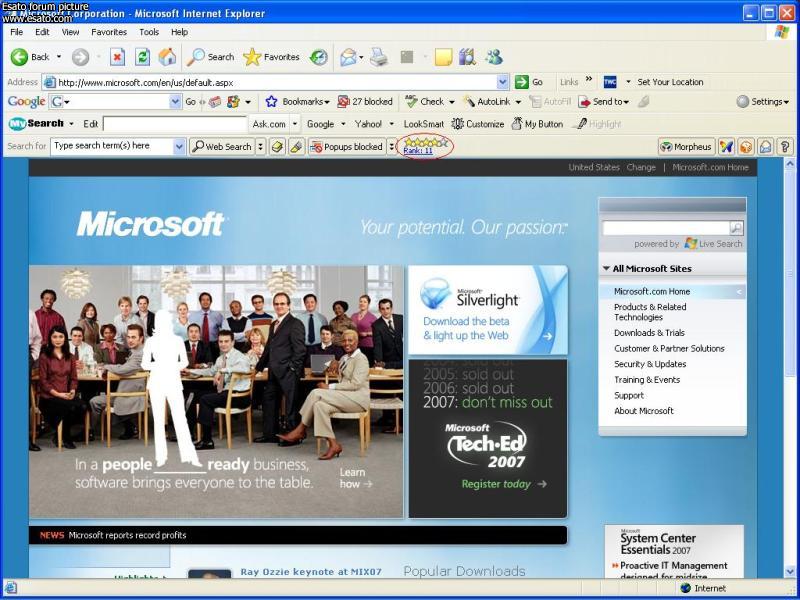Open the Tools menu
The width and height of the screenshot is (800, 600).
tap(149, 32)
